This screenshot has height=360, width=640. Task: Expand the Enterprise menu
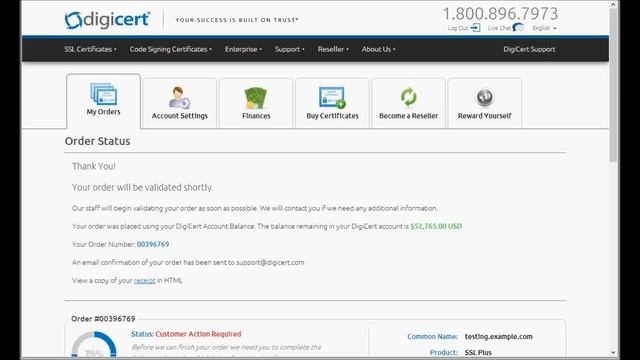coord(243,49)
